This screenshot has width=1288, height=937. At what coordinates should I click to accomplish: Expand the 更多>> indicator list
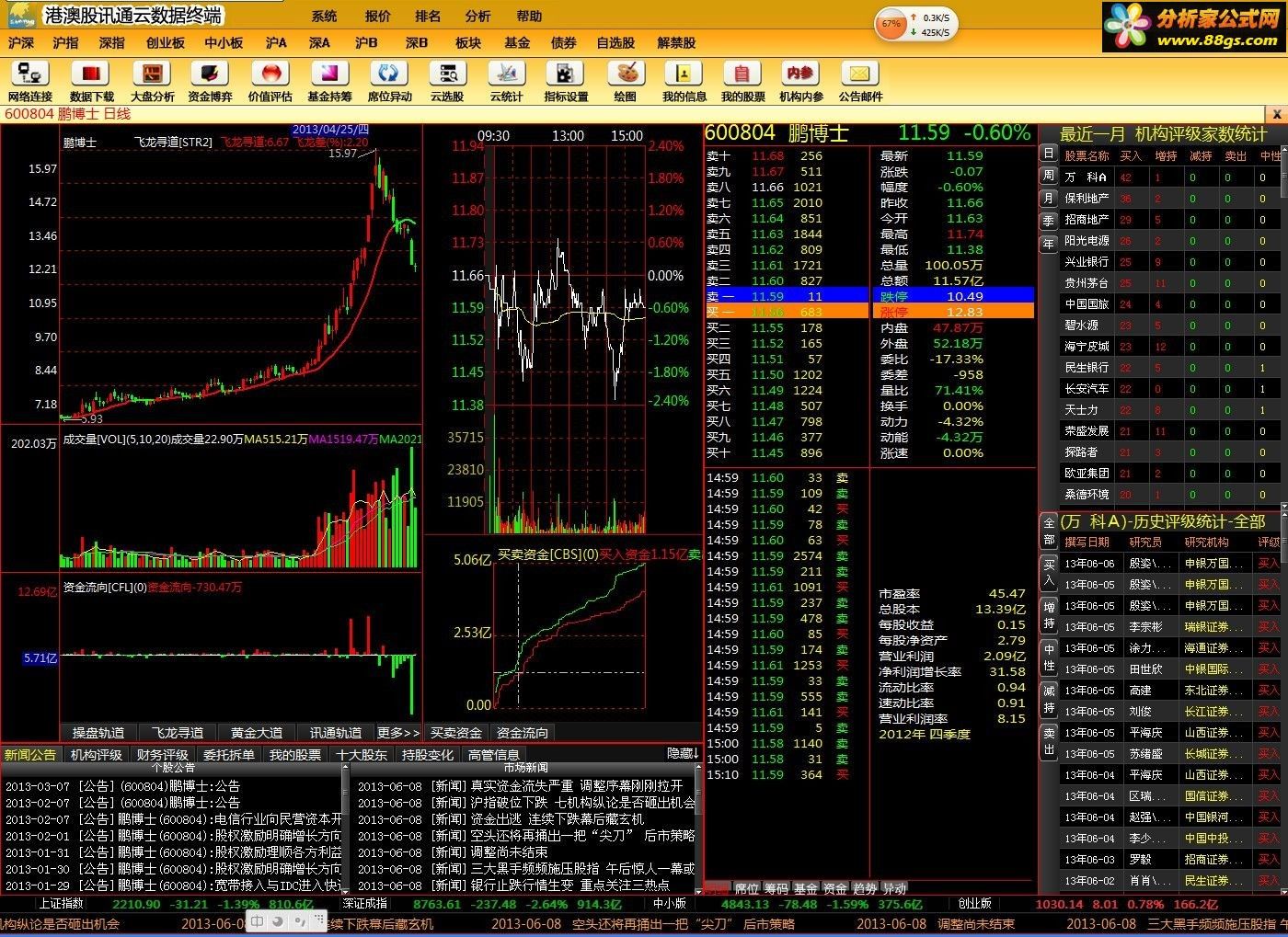(397, 733)
